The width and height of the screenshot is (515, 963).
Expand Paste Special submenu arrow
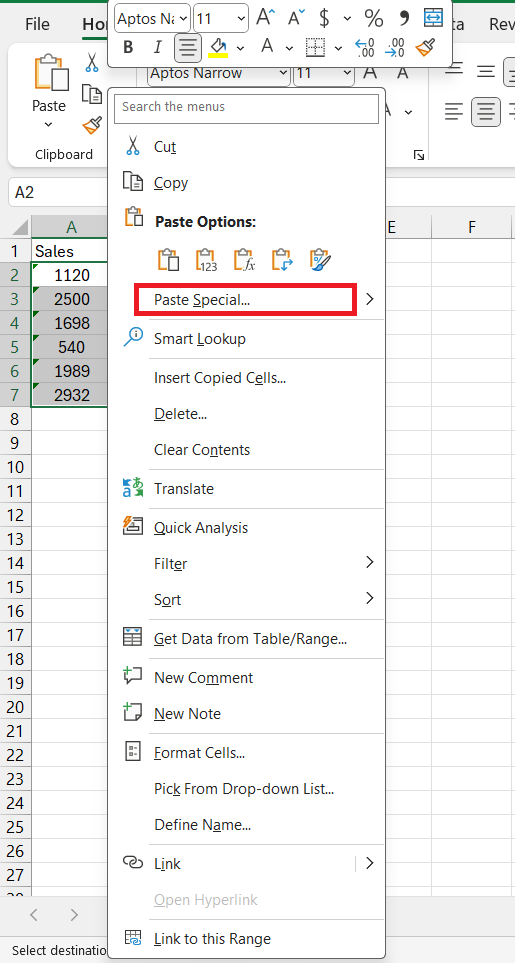pyautogui.click(x=370, y=299)
